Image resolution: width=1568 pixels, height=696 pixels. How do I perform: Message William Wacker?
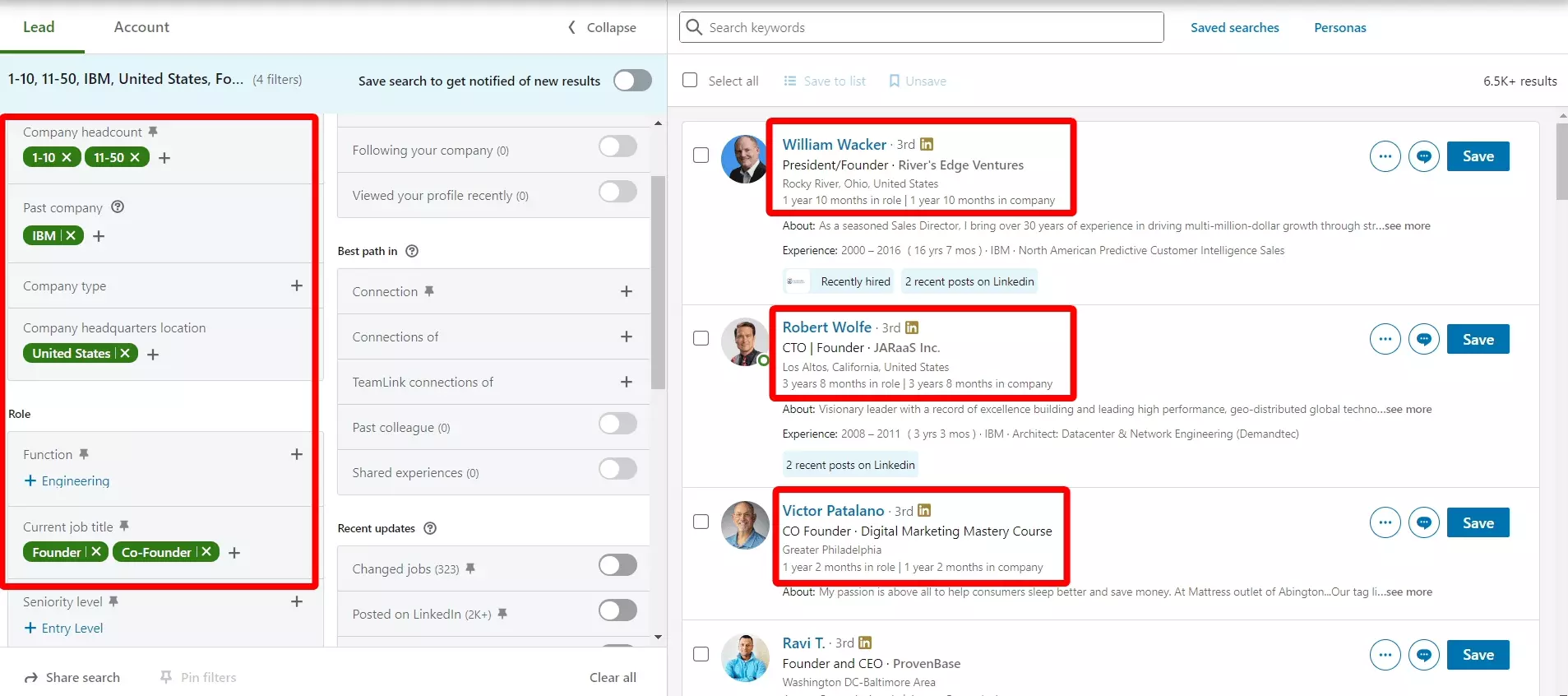(x=1424, y=156)
